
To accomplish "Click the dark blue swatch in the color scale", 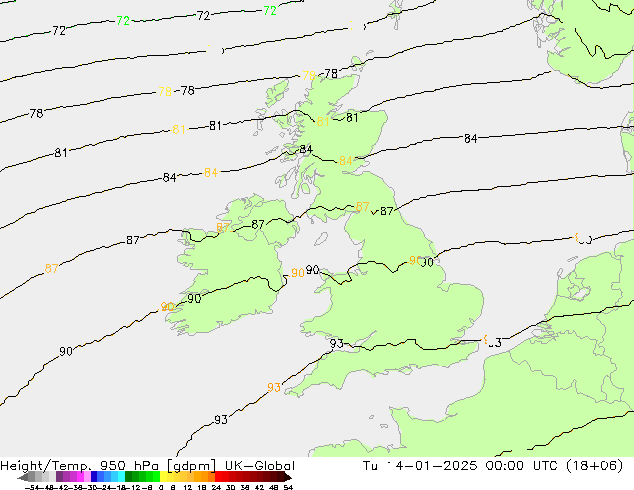I will [x=94, y=477].
